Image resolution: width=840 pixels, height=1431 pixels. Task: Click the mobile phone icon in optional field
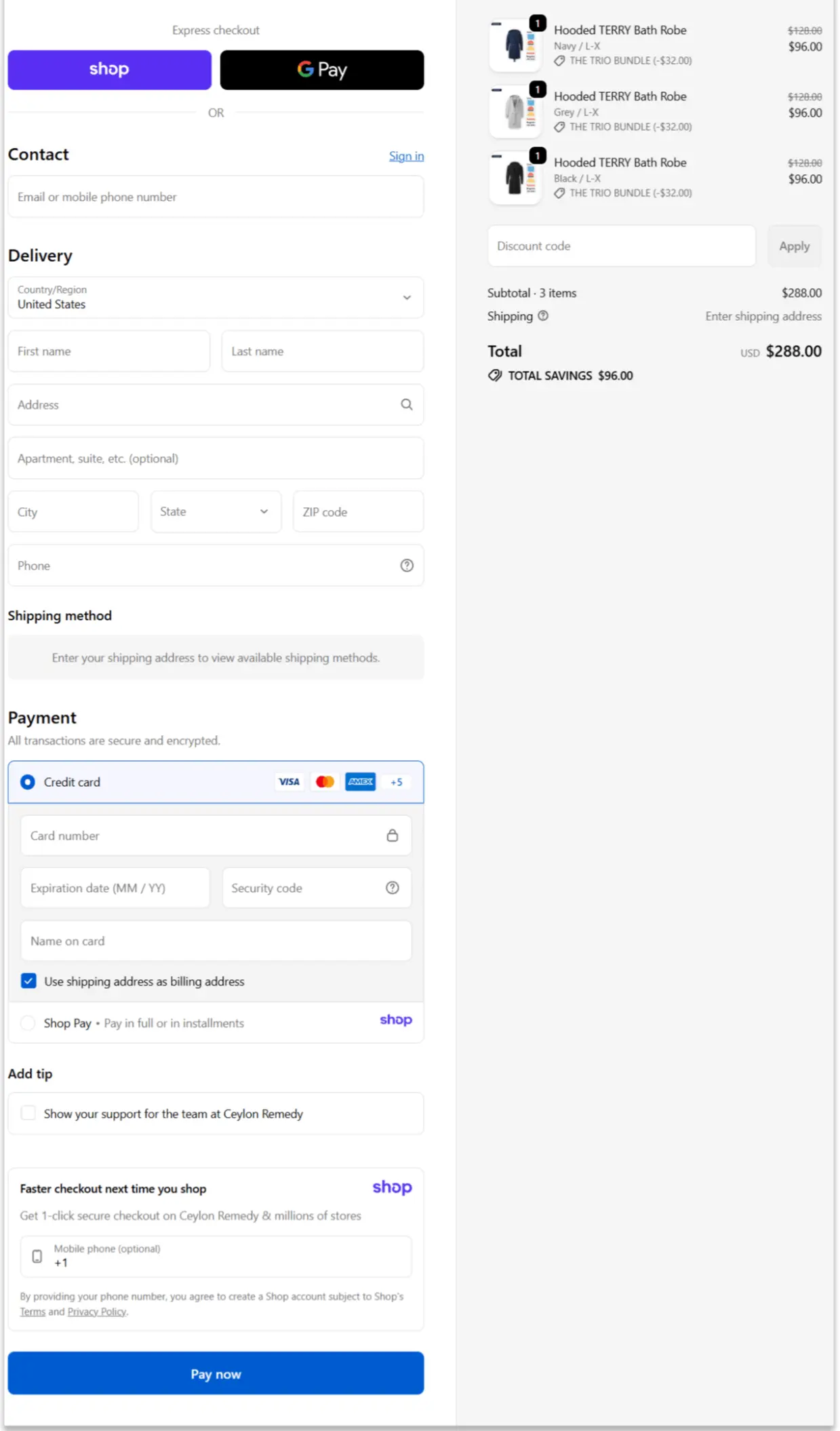[37, 1256]
